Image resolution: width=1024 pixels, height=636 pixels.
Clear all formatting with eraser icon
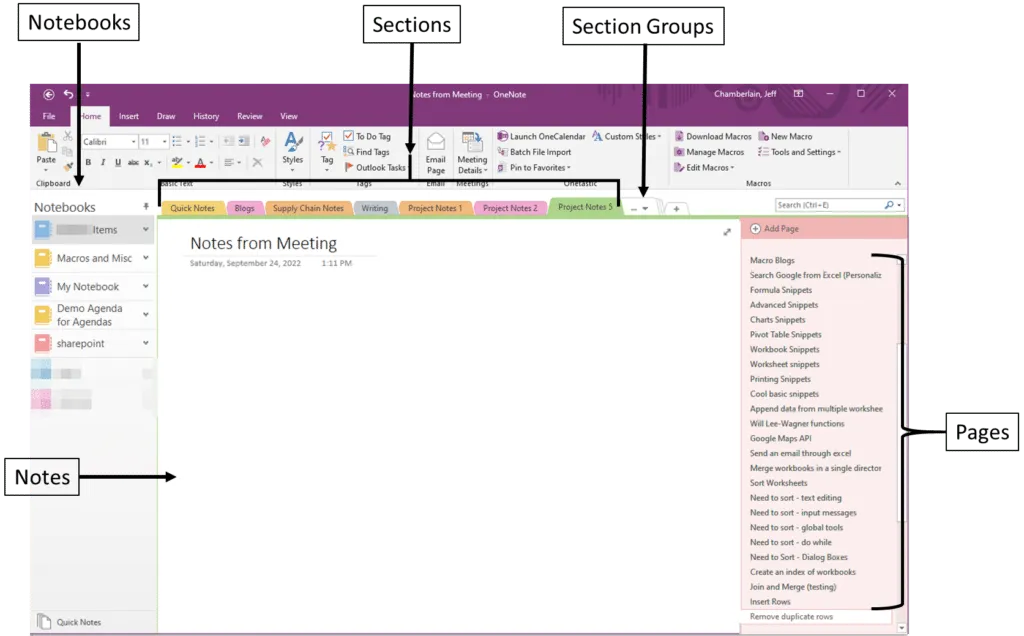264,141
